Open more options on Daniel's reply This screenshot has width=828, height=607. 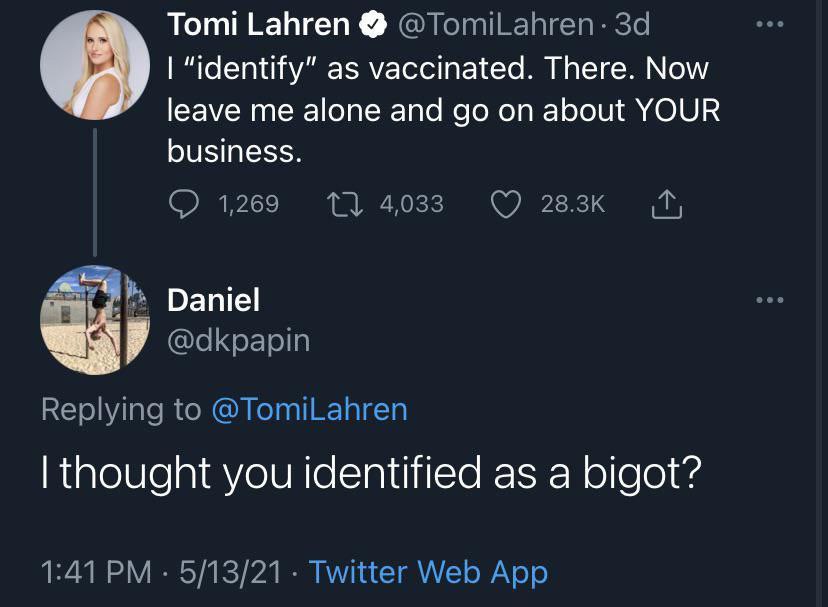click(x=770, y=299)
